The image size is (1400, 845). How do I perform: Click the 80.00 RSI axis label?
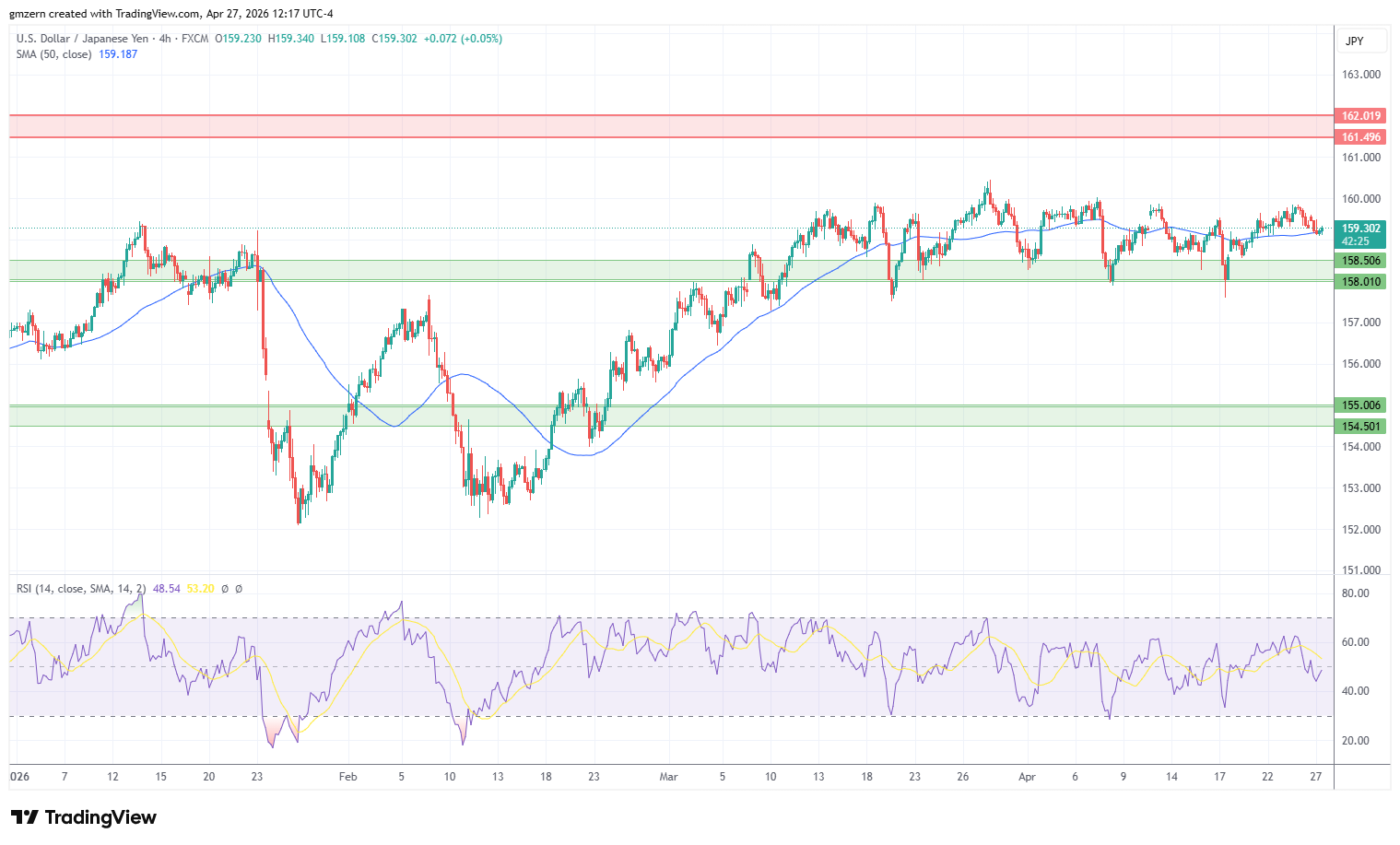point(1356,593)
